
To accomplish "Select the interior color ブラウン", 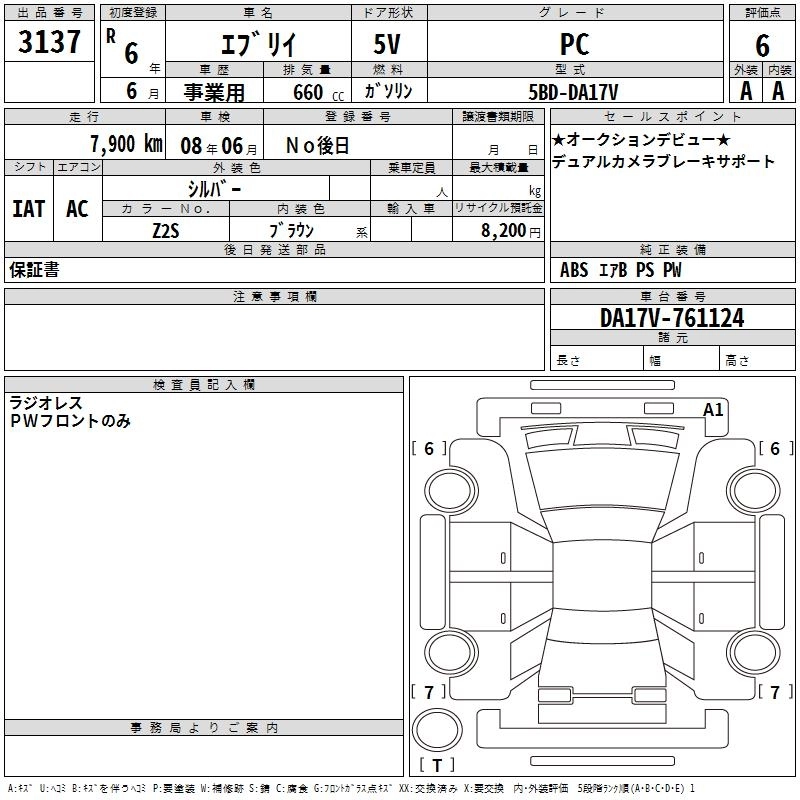I will pos(292,231).
